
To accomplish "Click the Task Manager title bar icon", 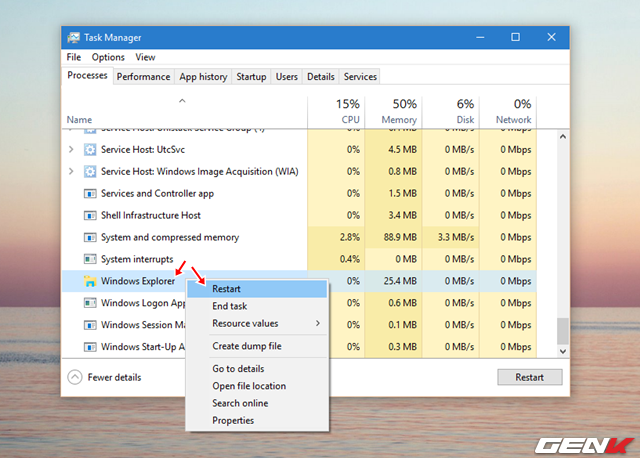I will (x=74, y=38).
